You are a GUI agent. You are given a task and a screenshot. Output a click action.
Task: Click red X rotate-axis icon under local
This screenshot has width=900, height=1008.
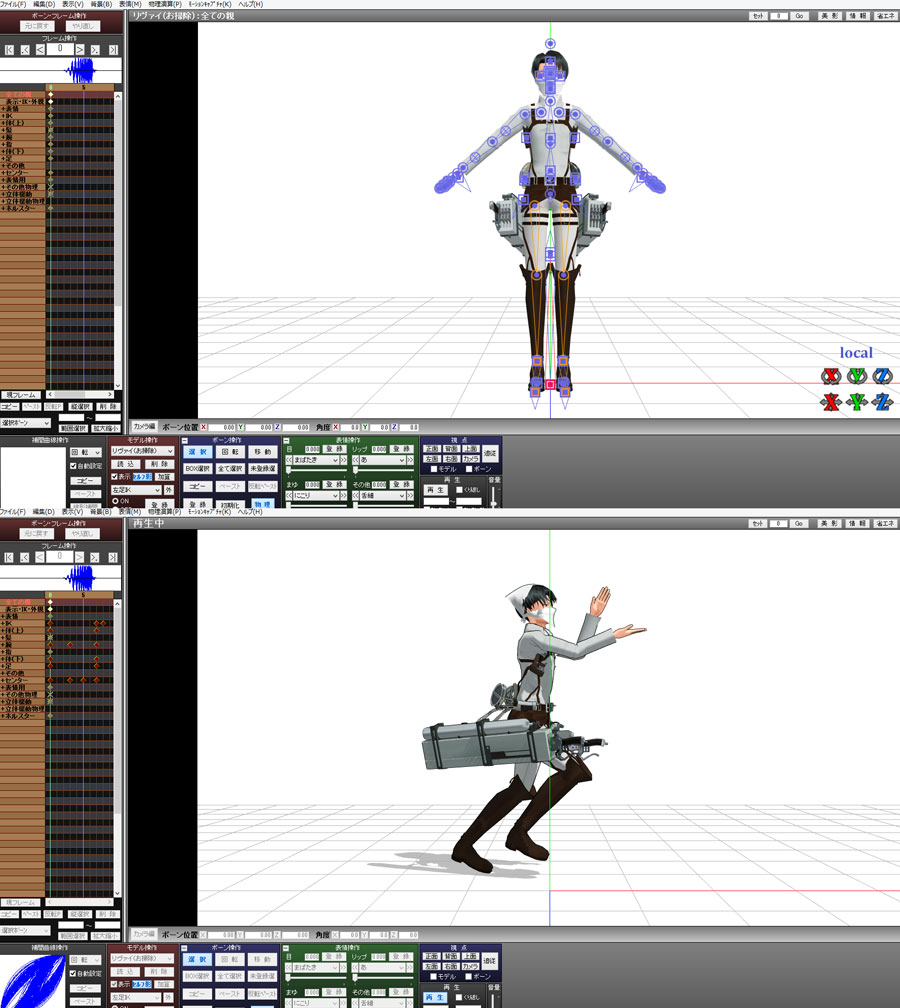pyautogui.click(x=831, y=375)
